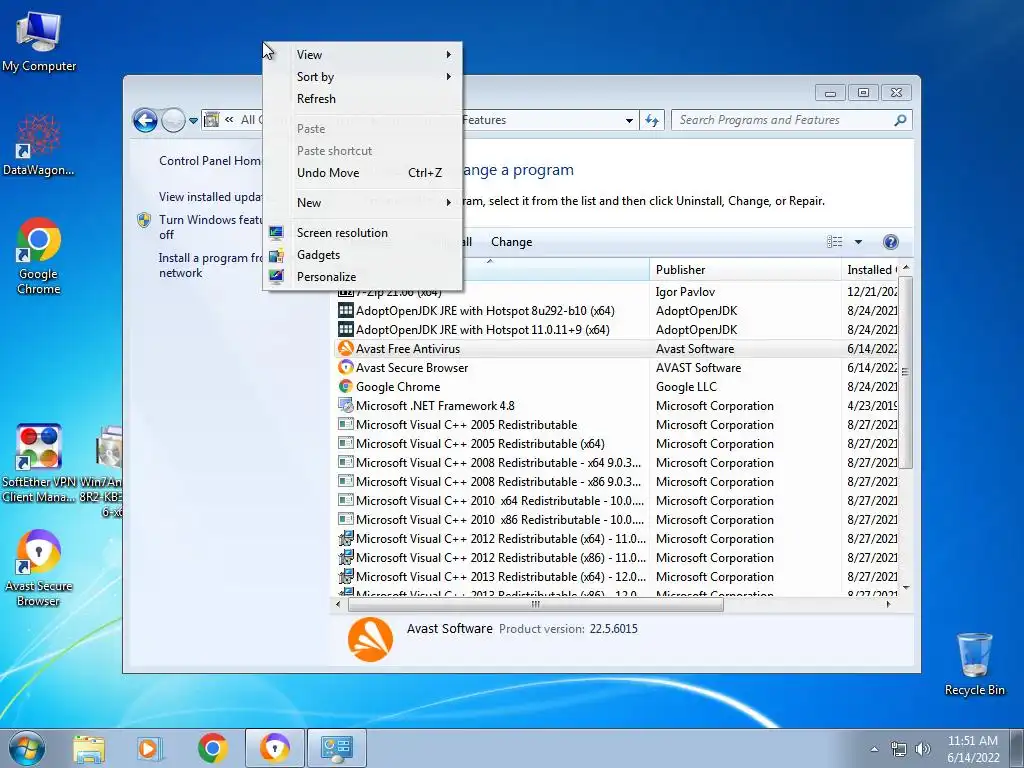Open the Google Chrome desktop shortcut

39,256
